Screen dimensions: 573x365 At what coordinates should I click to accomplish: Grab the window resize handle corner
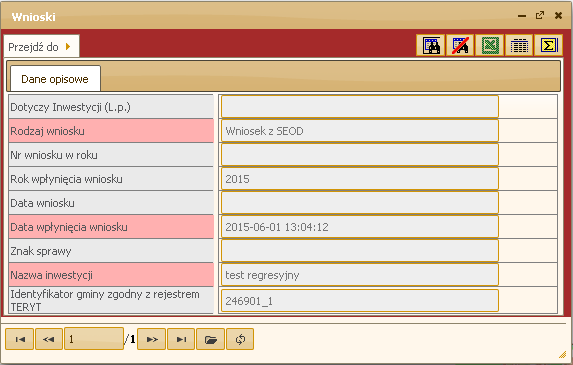tap(563, 355)
